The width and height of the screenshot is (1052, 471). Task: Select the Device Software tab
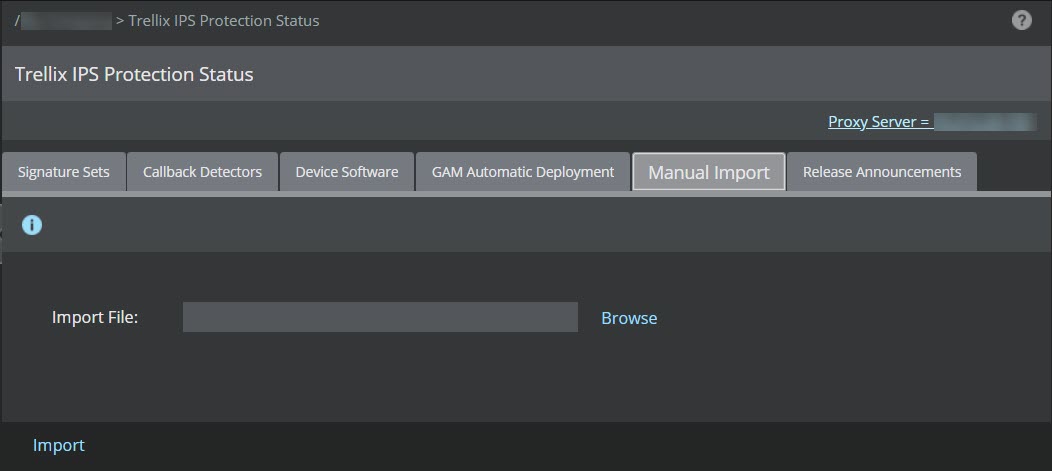(347, 172)
